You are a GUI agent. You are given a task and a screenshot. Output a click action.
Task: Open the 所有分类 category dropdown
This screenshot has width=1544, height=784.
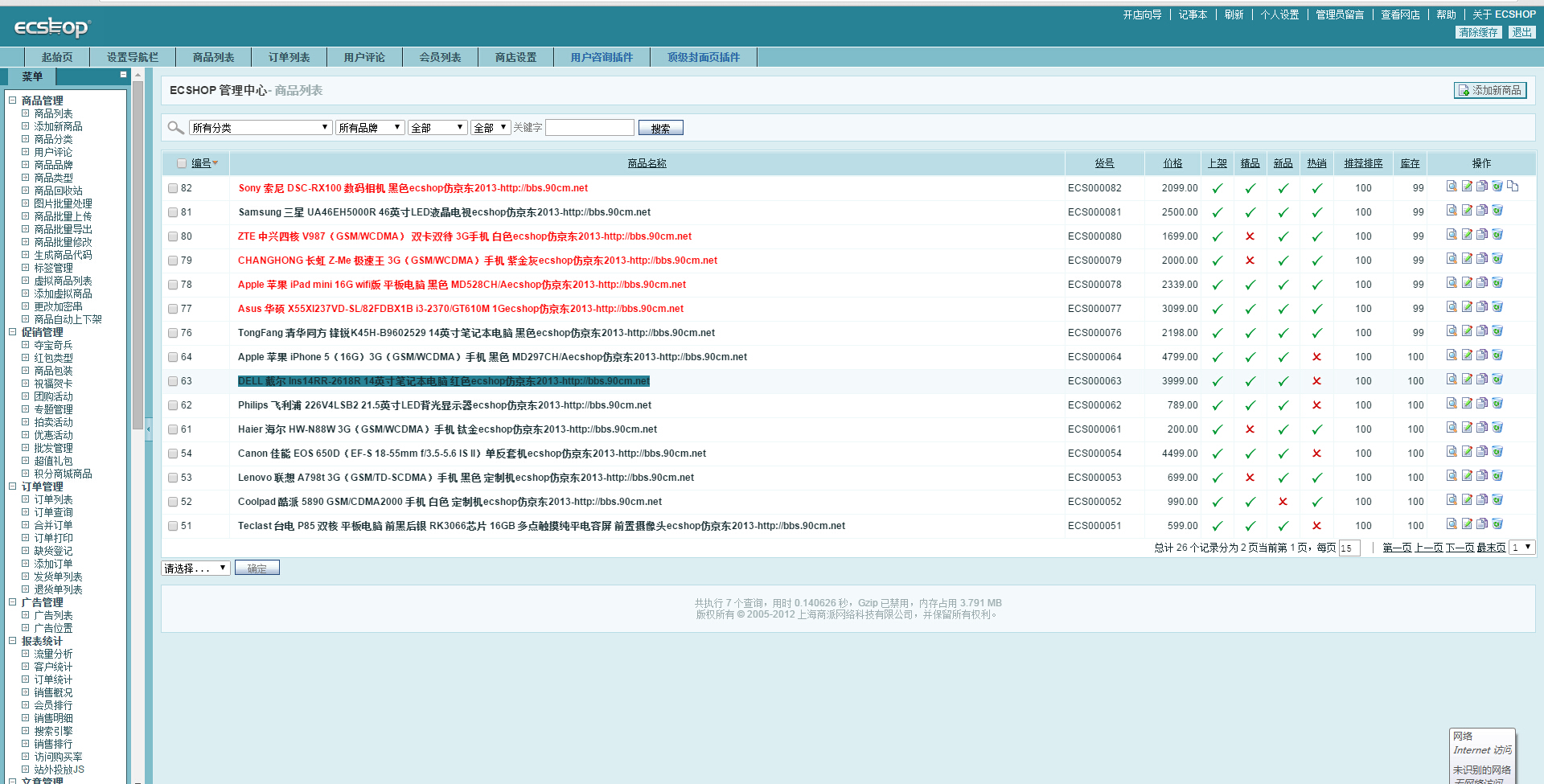click(x=261, y=127)
